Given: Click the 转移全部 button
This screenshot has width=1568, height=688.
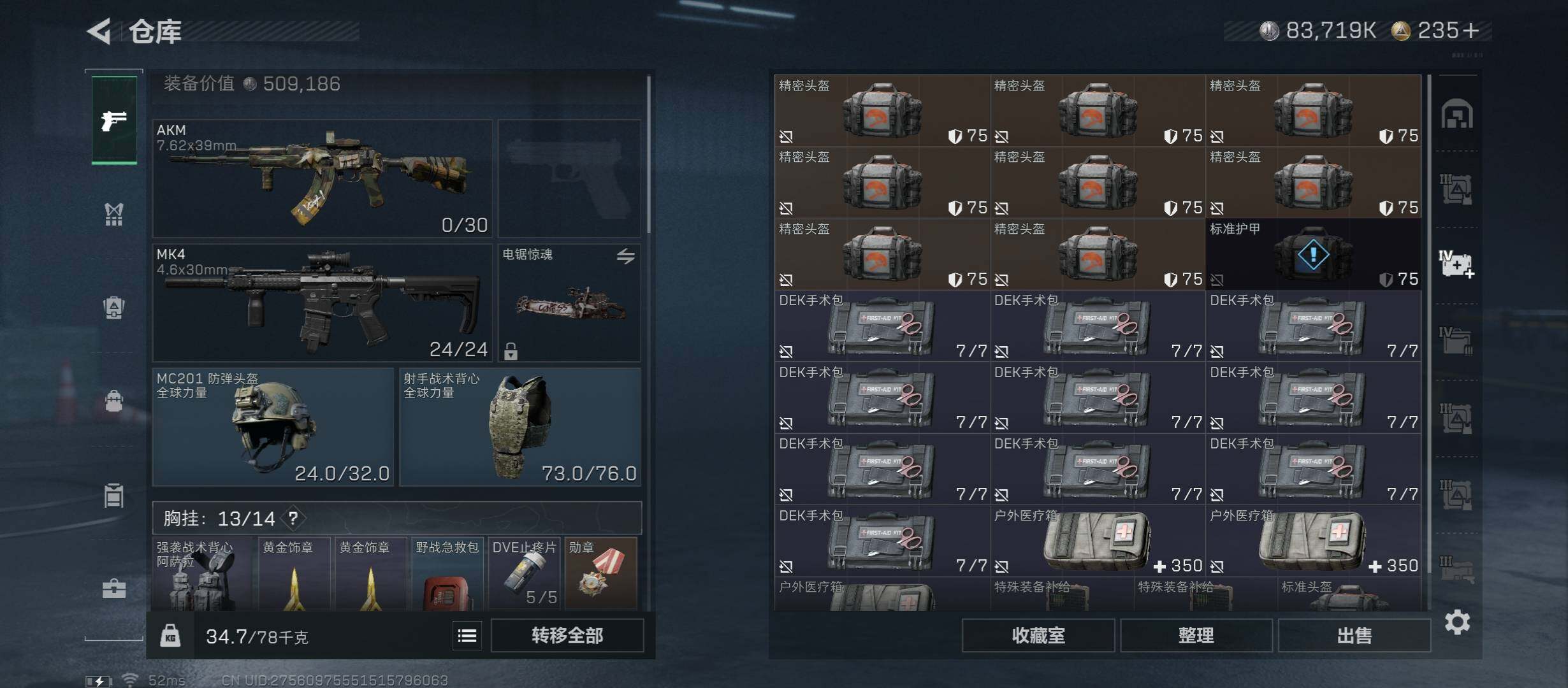Looking at the screenshot, I should pyautogui.click(x=567, y=635).
